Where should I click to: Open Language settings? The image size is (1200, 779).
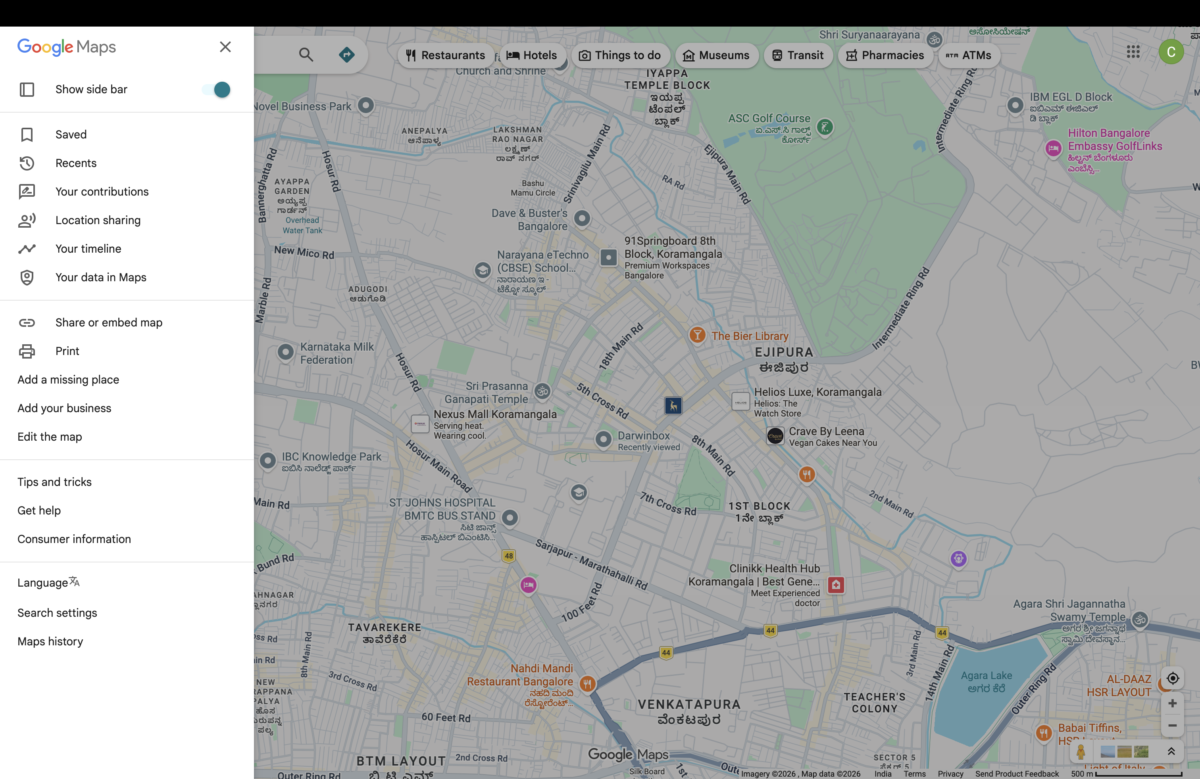(48, 582)
